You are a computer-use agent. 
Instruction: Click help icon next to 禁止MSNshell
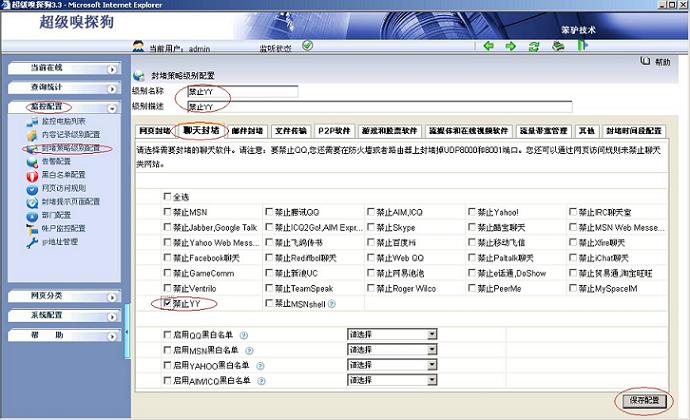coord(331,303)
